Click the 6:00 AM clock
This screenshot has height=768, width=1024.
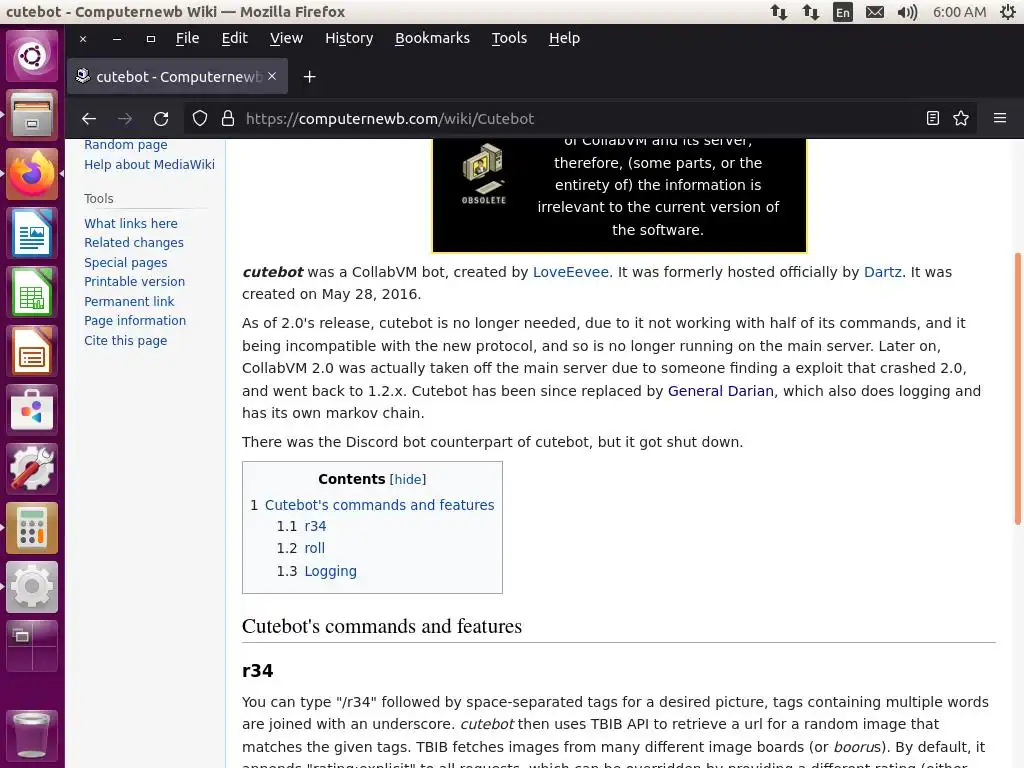[x=959, y=12]
